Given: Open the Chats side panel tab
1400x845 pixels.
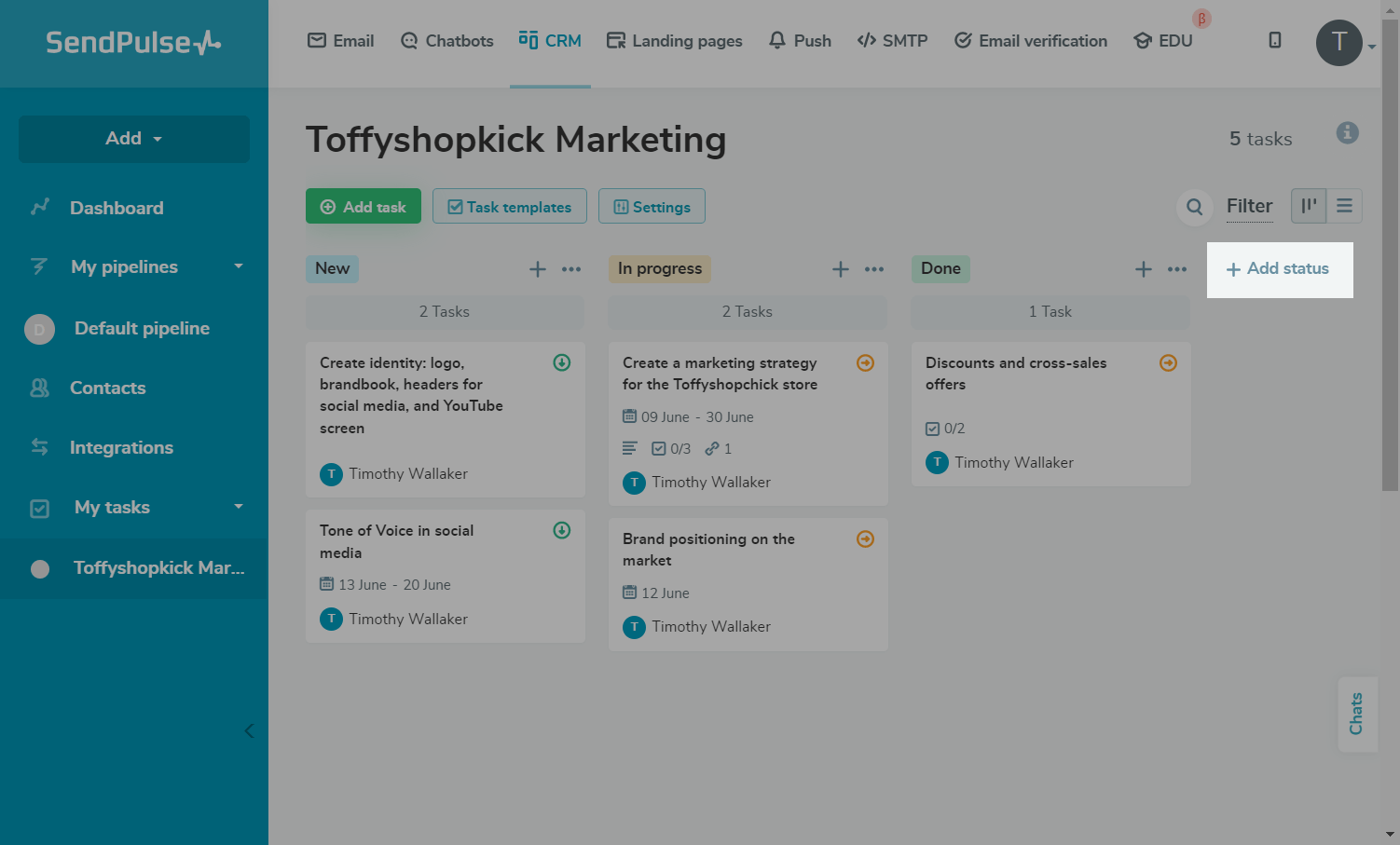Looking at the screenshot, I should point(1356,714).
